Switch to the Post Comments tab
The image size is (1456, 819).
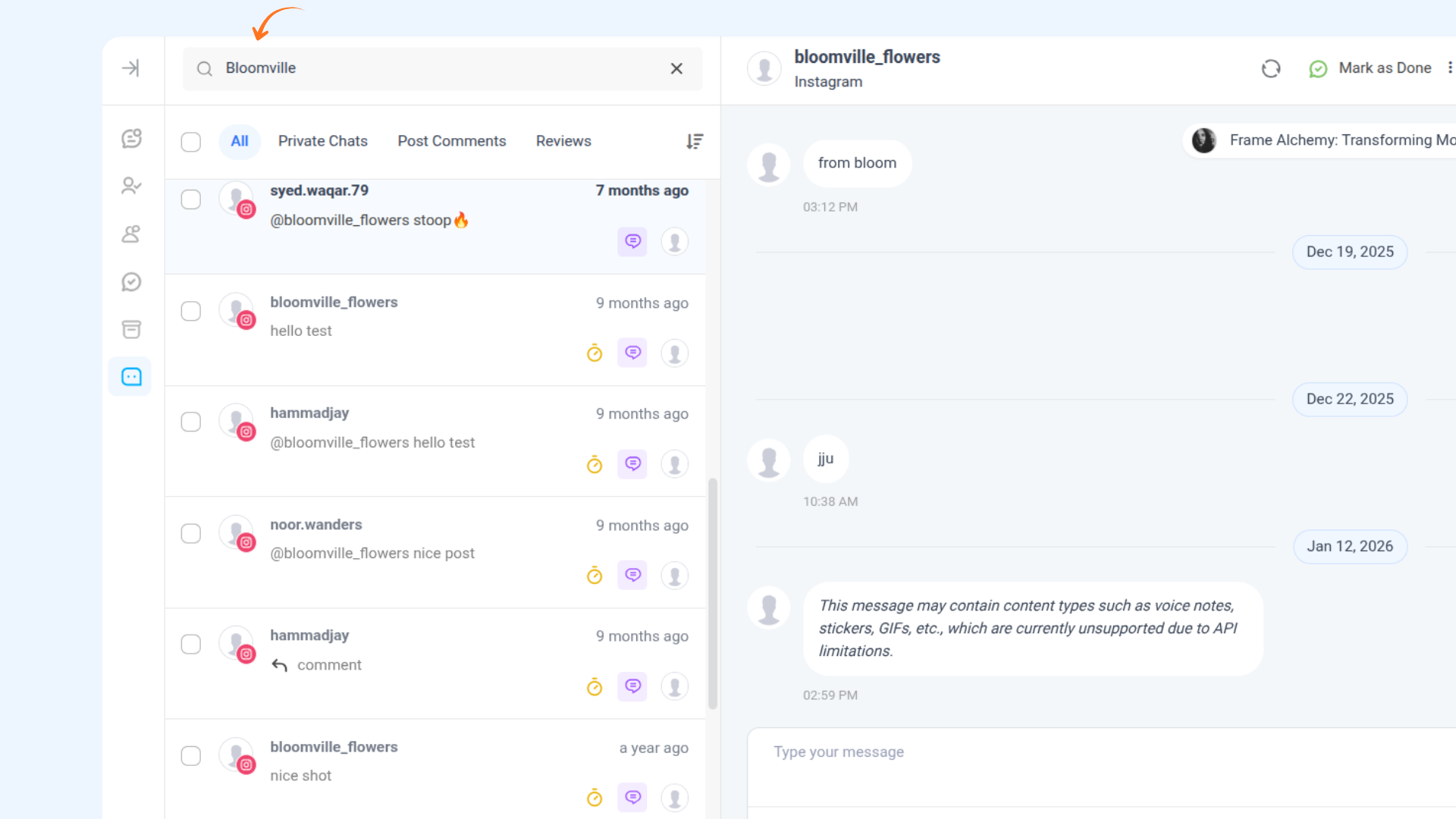tap(451, 141)
